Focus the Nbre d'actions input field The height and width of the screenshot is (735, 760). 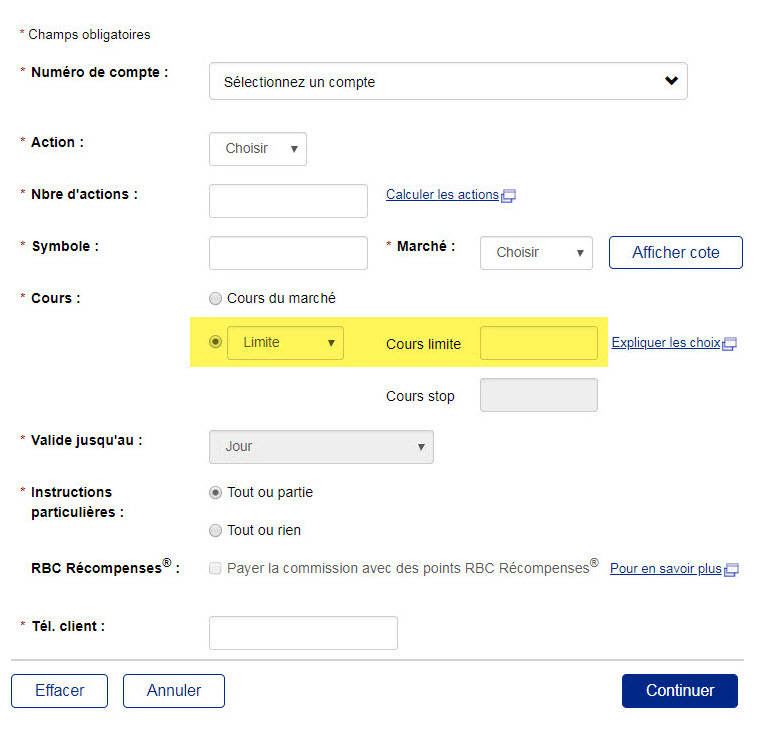[x=288, y=201]
